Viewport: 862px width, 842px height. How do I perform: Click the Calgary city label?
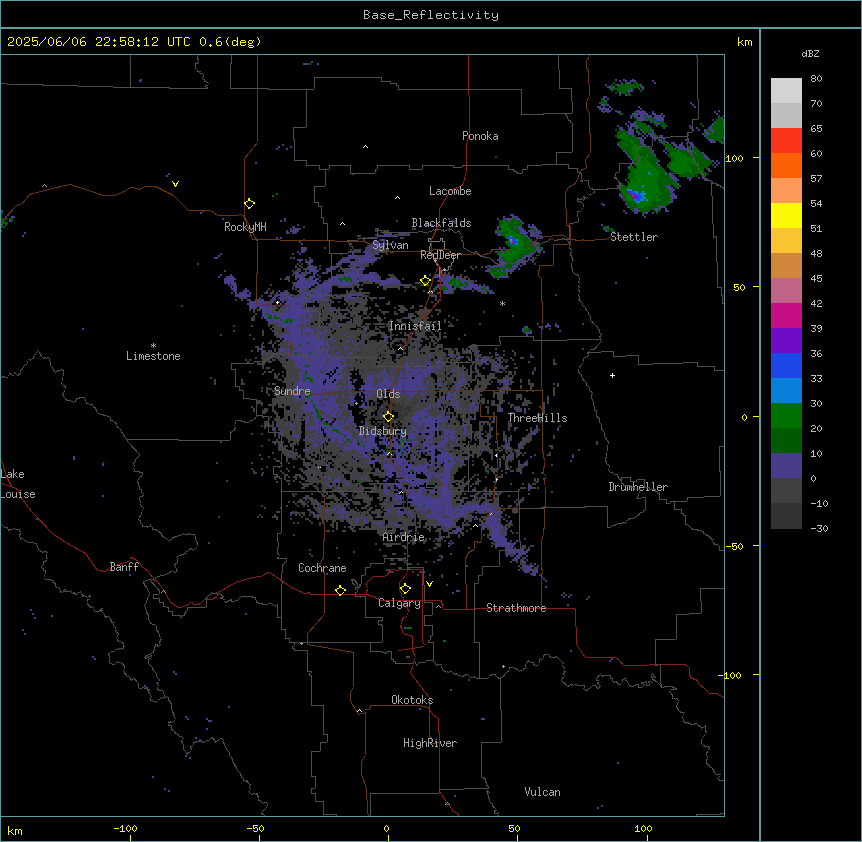[x=399, y=603]
